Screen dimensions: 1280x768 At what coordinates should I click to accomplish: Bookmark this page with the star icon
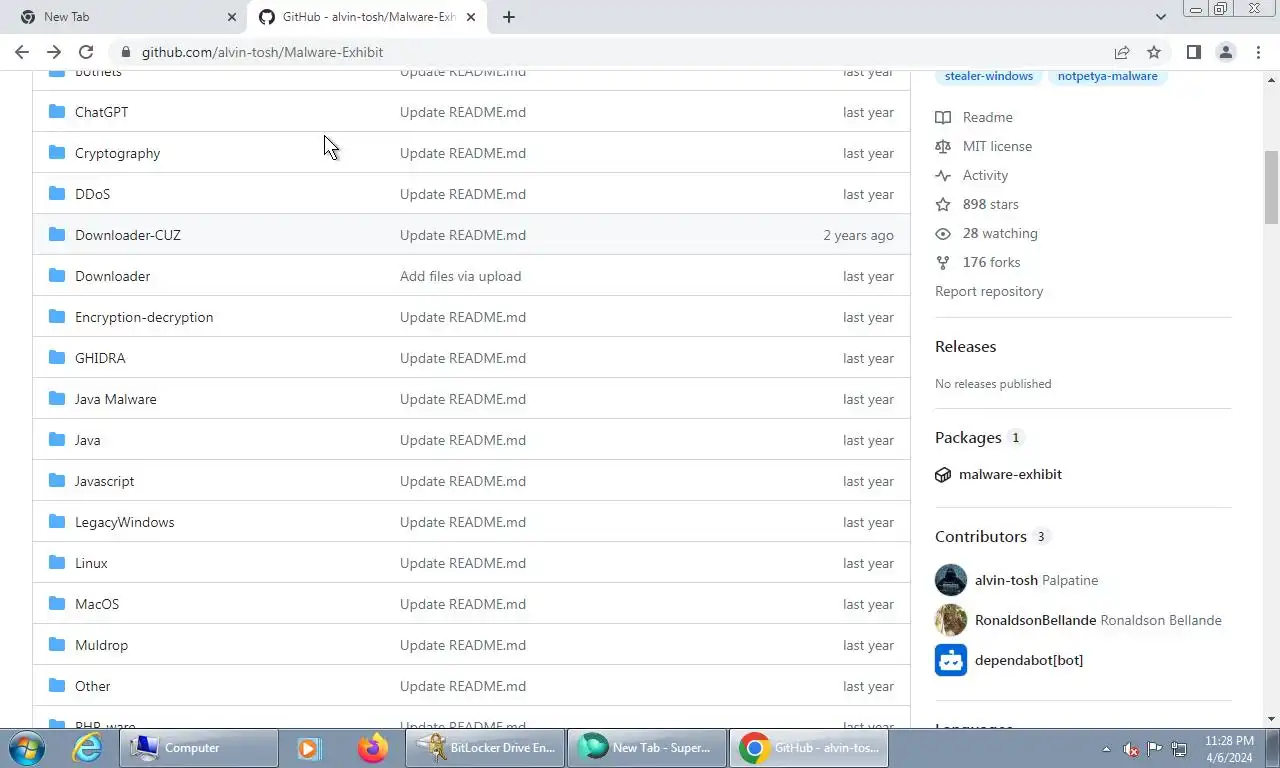click(1154, 52)
